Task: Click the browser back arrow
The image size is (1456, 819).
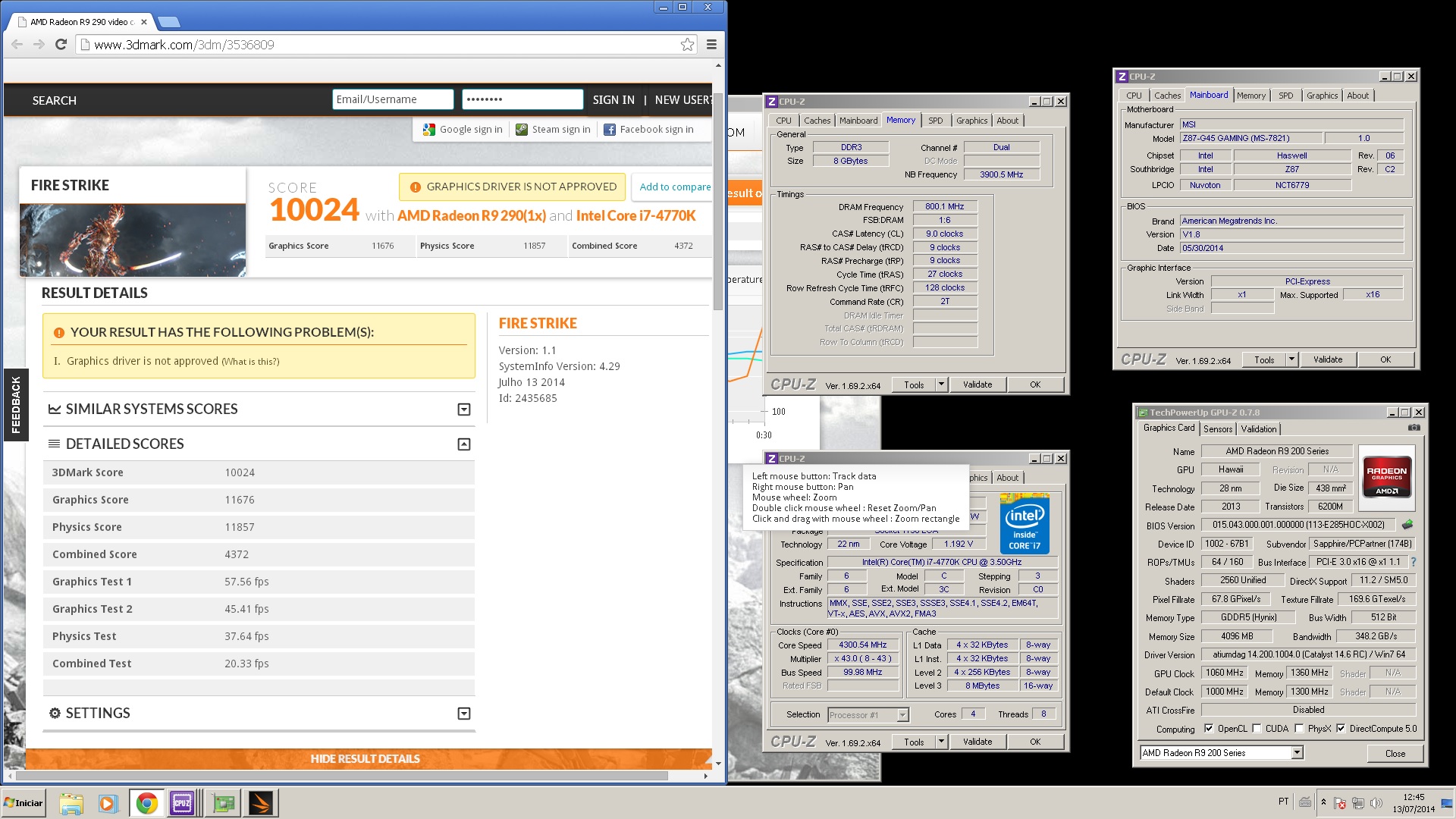Action: (x=17, y=45)
